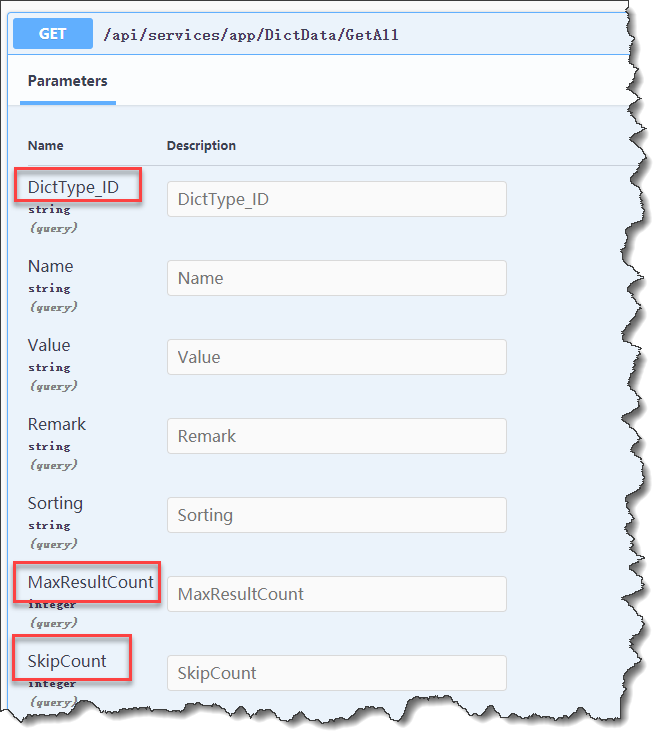Image resolution: width=667 pixels, height=744 pixels.
Task: Click the Value parameter name label
Action: [49, 345]
